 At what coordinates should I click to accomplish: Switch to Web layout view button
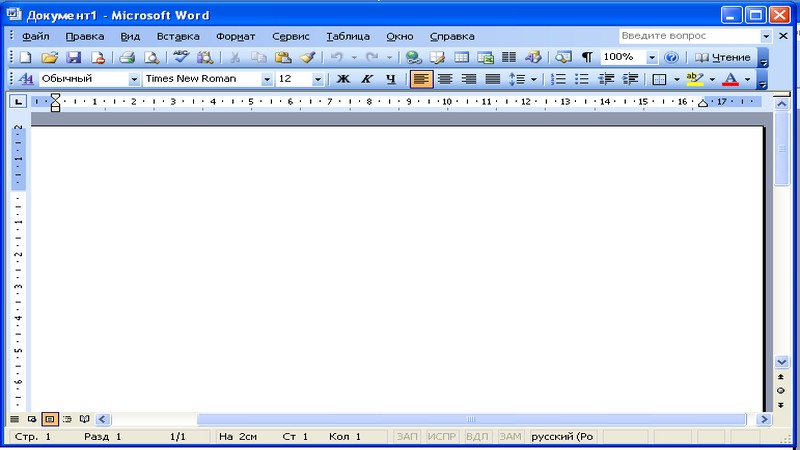click(x=32, y=419)
